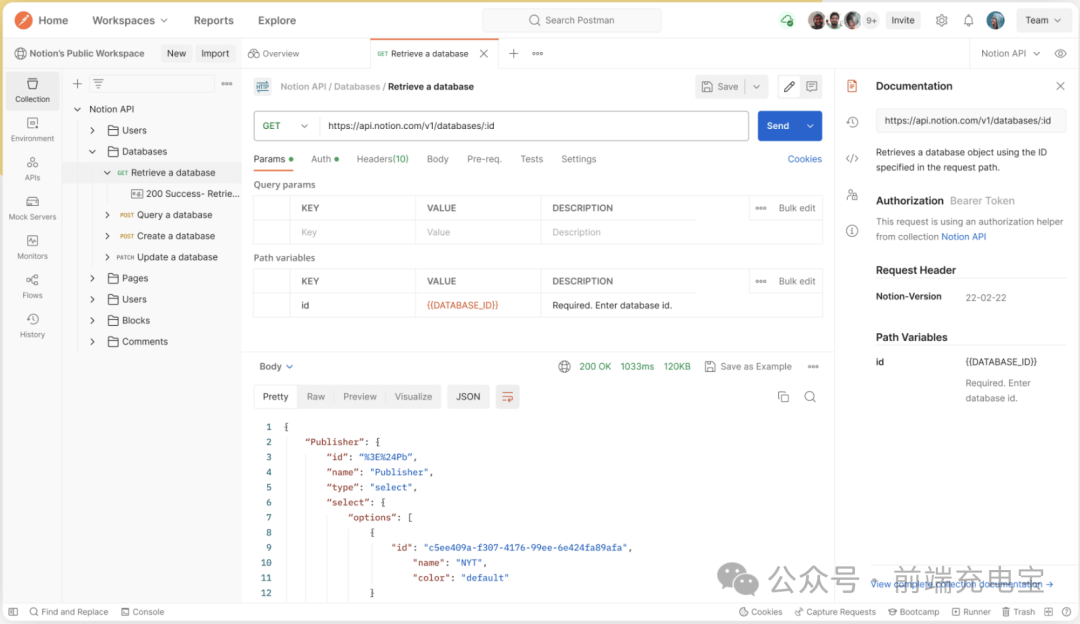Switch to the Tests tab

[x=532, y=159]
